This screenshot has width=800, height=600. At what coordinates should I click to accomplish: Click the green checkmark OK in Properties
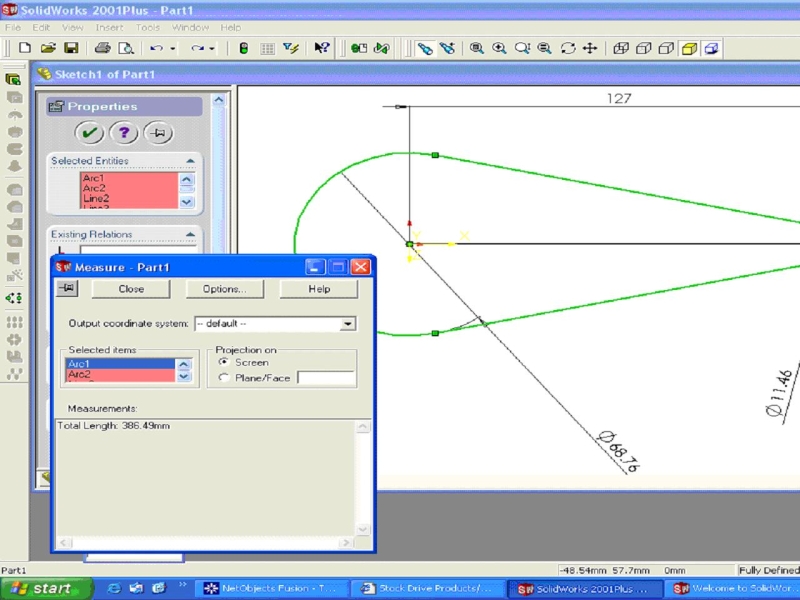click(90, 133)
